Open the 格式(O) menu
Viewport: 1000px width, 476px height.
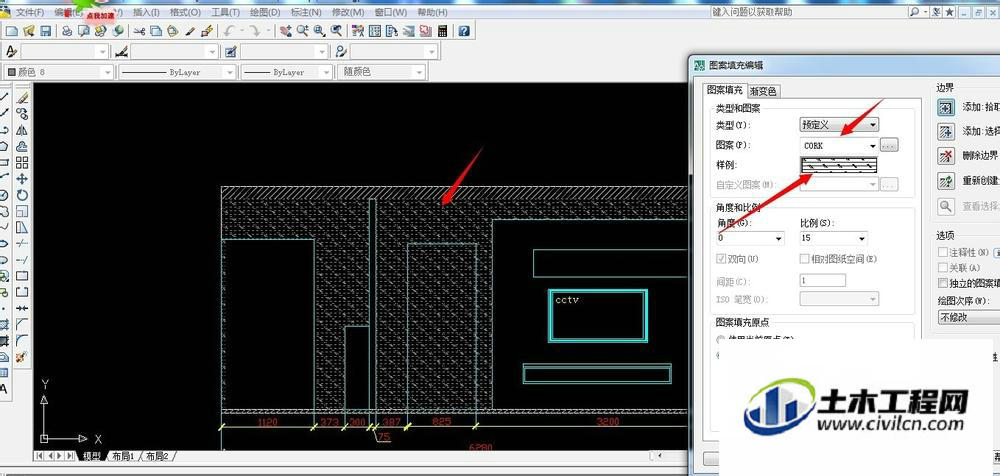185,12
